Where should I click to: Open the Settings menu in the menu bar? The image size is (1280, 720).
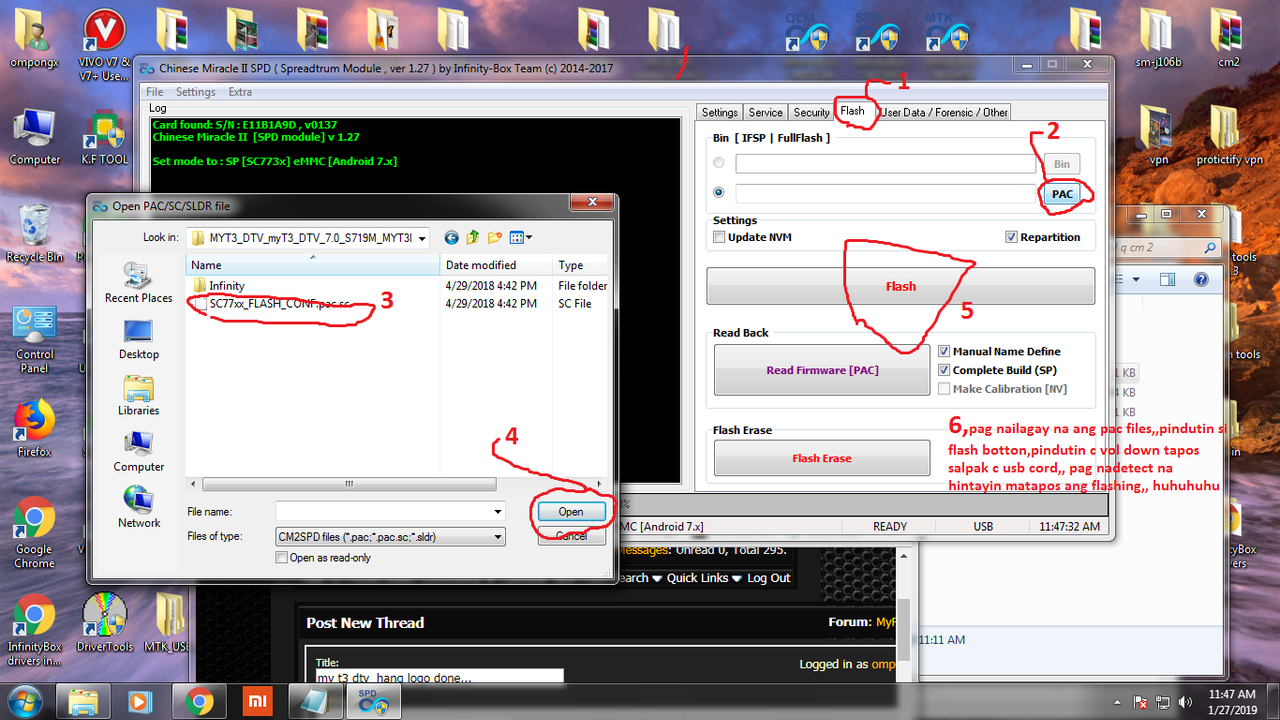pos(196,92)
